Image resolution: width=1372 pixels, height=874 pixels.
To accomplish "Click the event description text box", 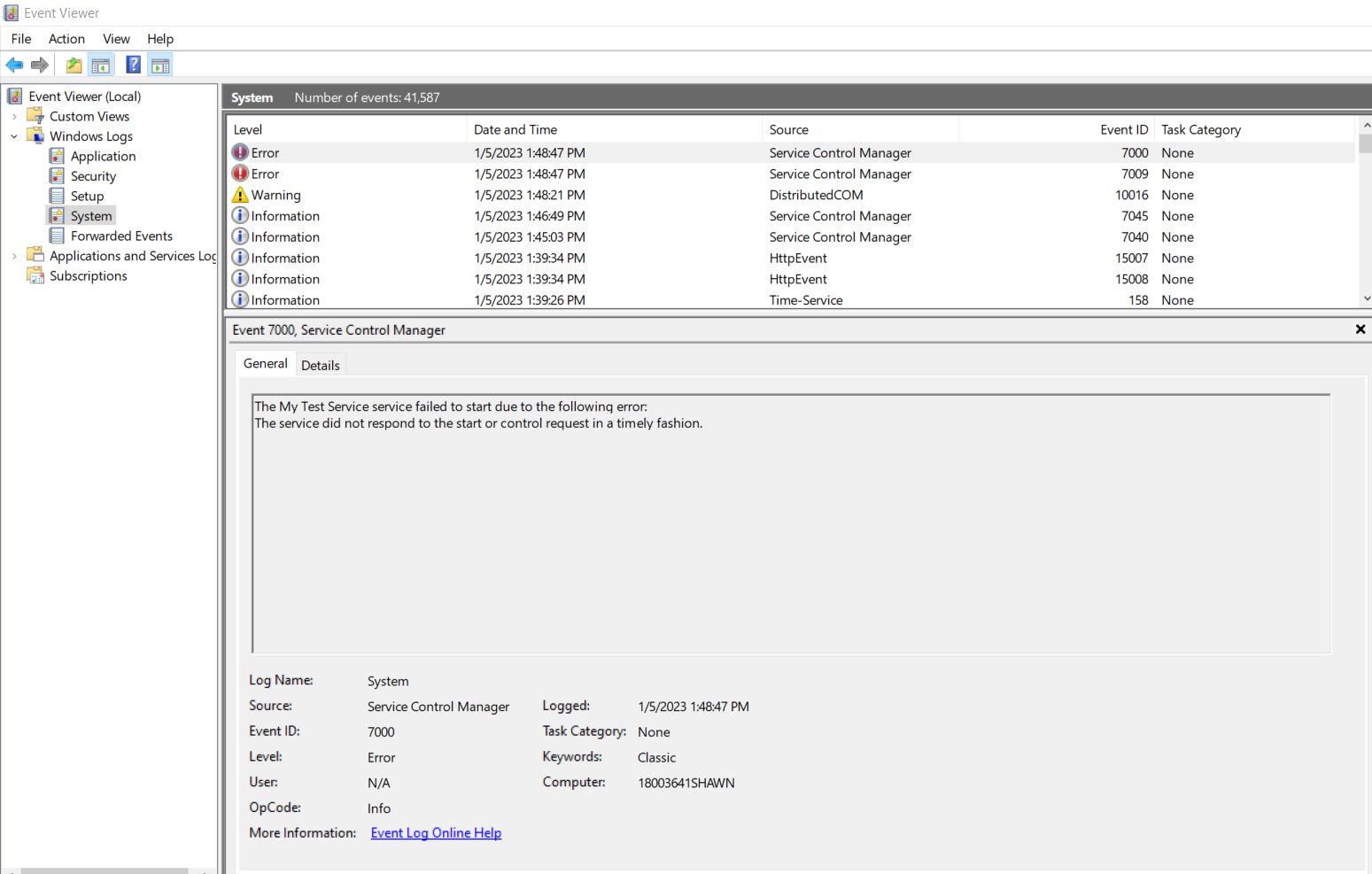I will 791,523.
